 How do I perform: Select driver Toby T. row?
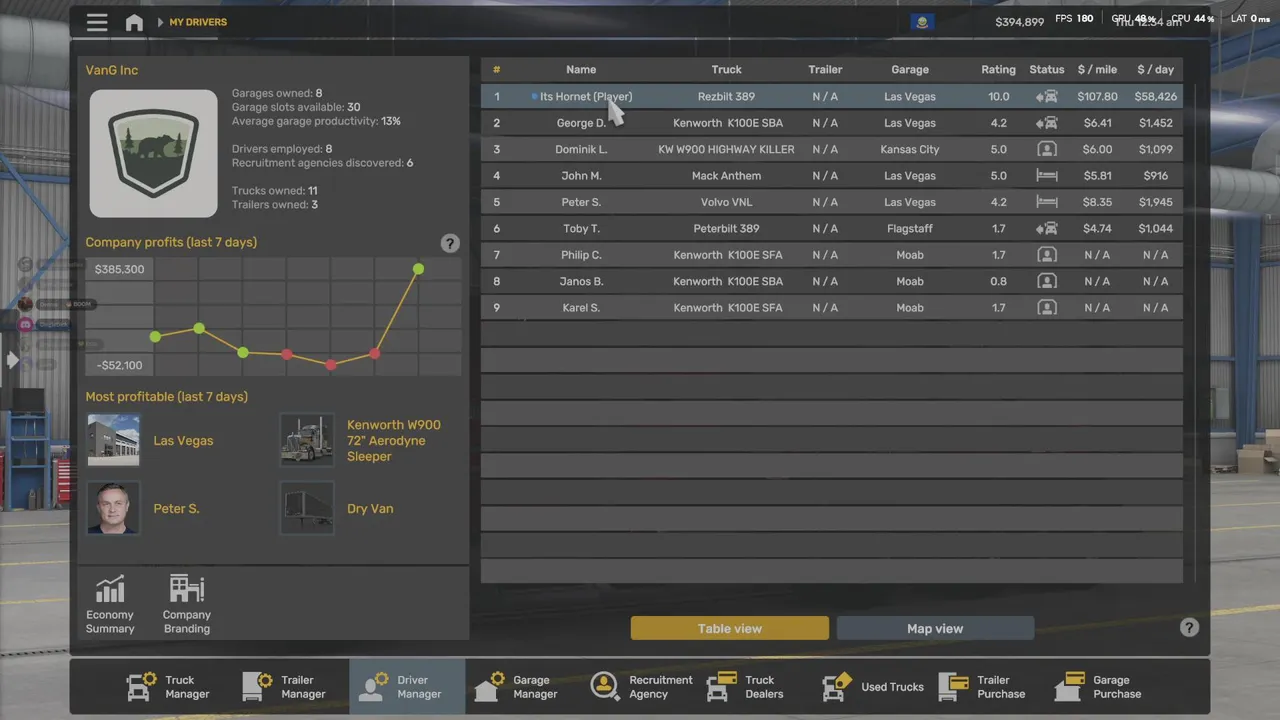(832, 228)
